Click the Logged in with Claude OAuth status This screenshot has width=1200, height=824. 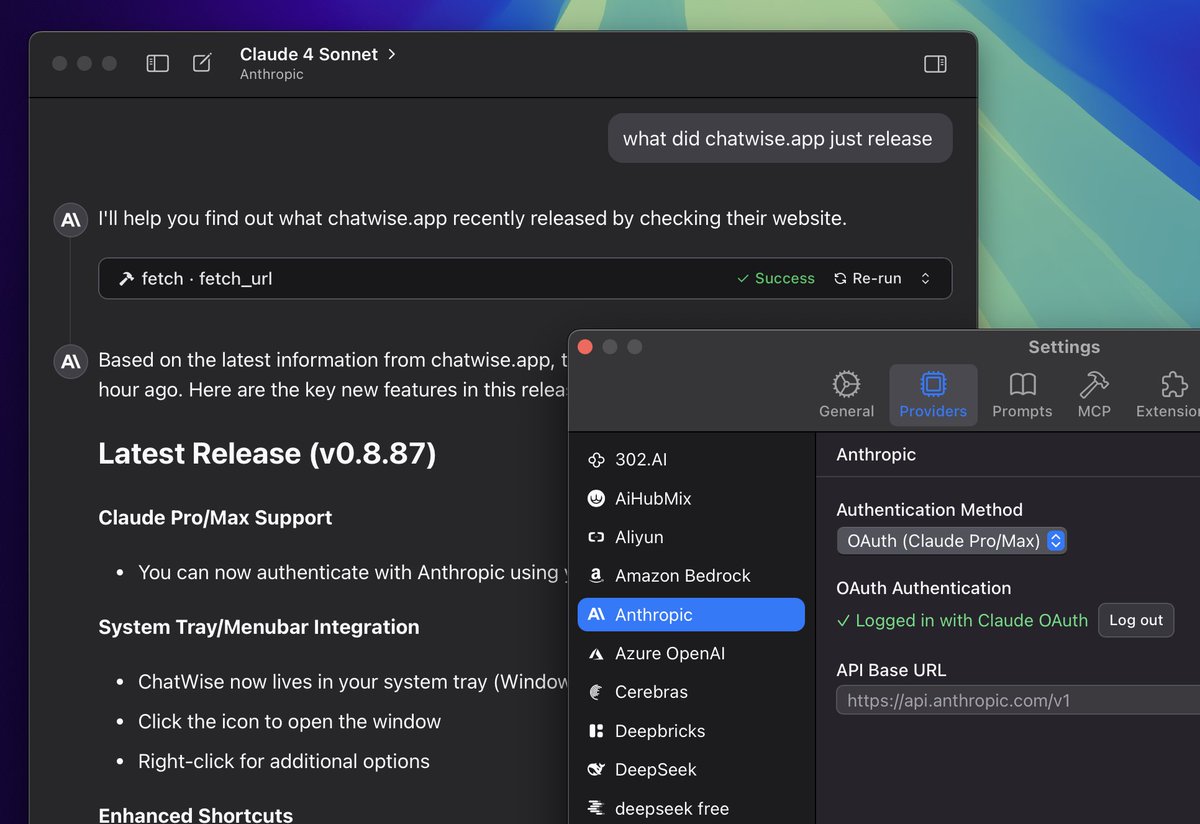tap(962, 620)
